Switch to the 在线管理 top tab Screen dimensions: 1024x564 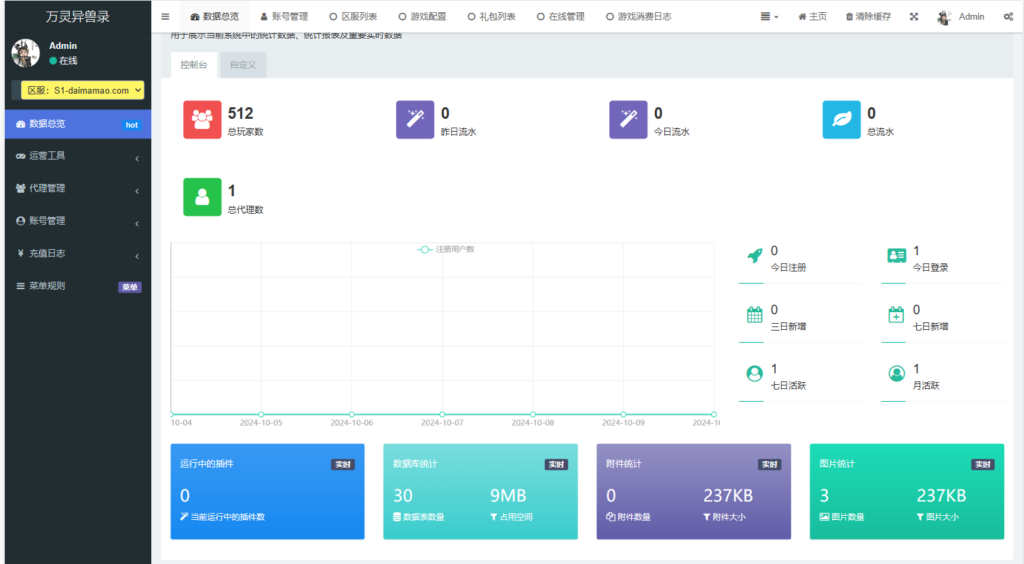(561, 16)
